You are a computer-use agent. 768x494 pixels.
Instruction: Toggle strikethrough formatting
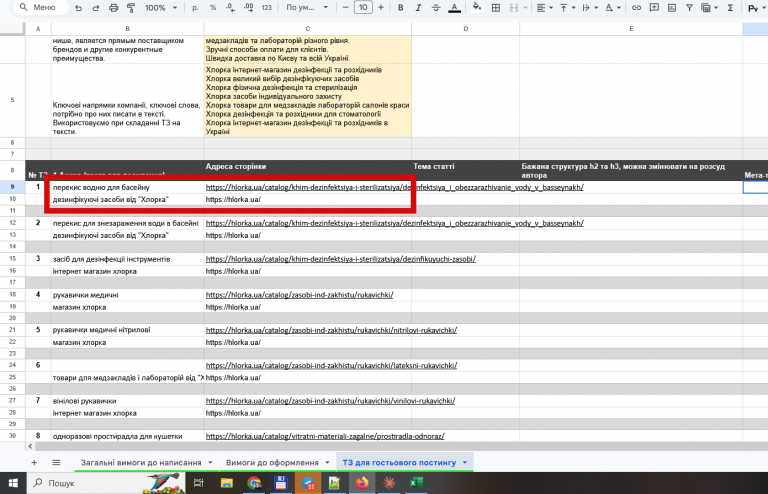pyautogui.click(x=436, y=8)
